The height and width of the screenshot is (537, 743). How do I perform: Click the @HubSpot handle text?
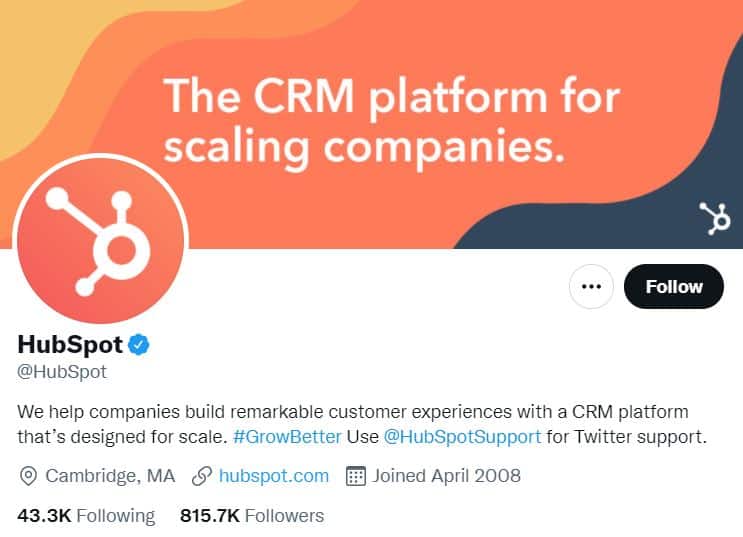(62, 372)
